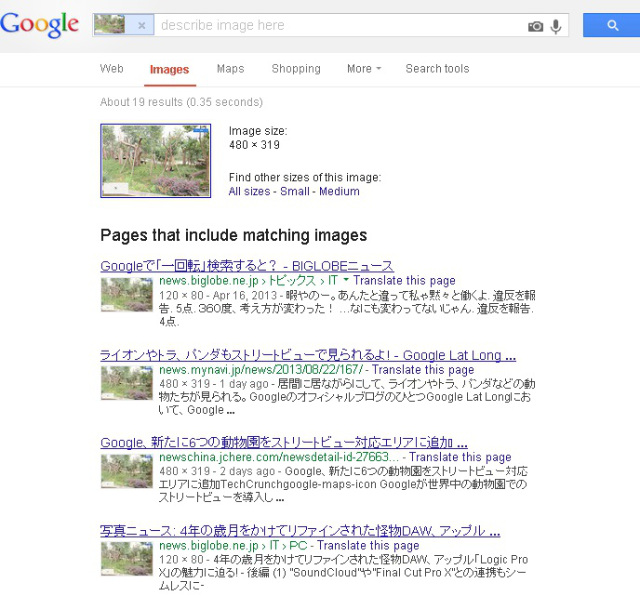
Task: Click the '480 × 319' image size value
Action: click(254, 145)
